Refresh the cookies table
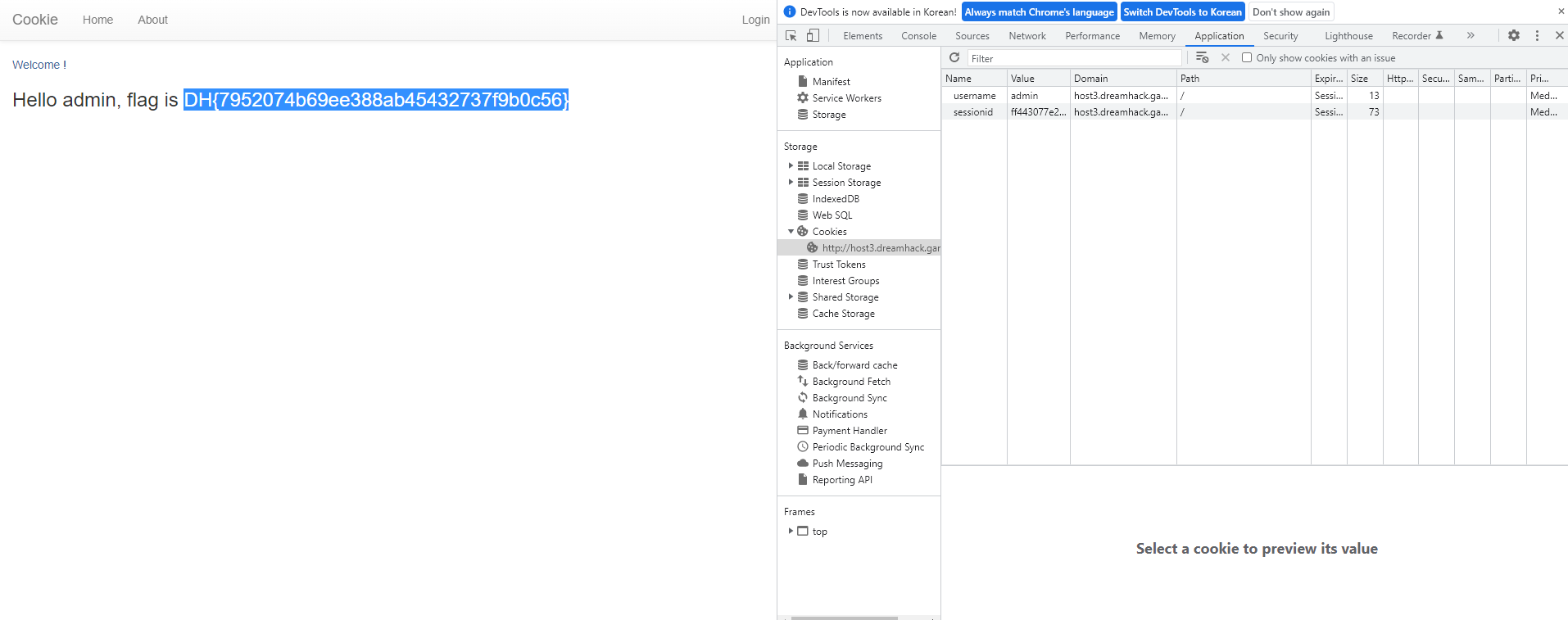This screenshot has width=1568, height=620. (954, 57)
